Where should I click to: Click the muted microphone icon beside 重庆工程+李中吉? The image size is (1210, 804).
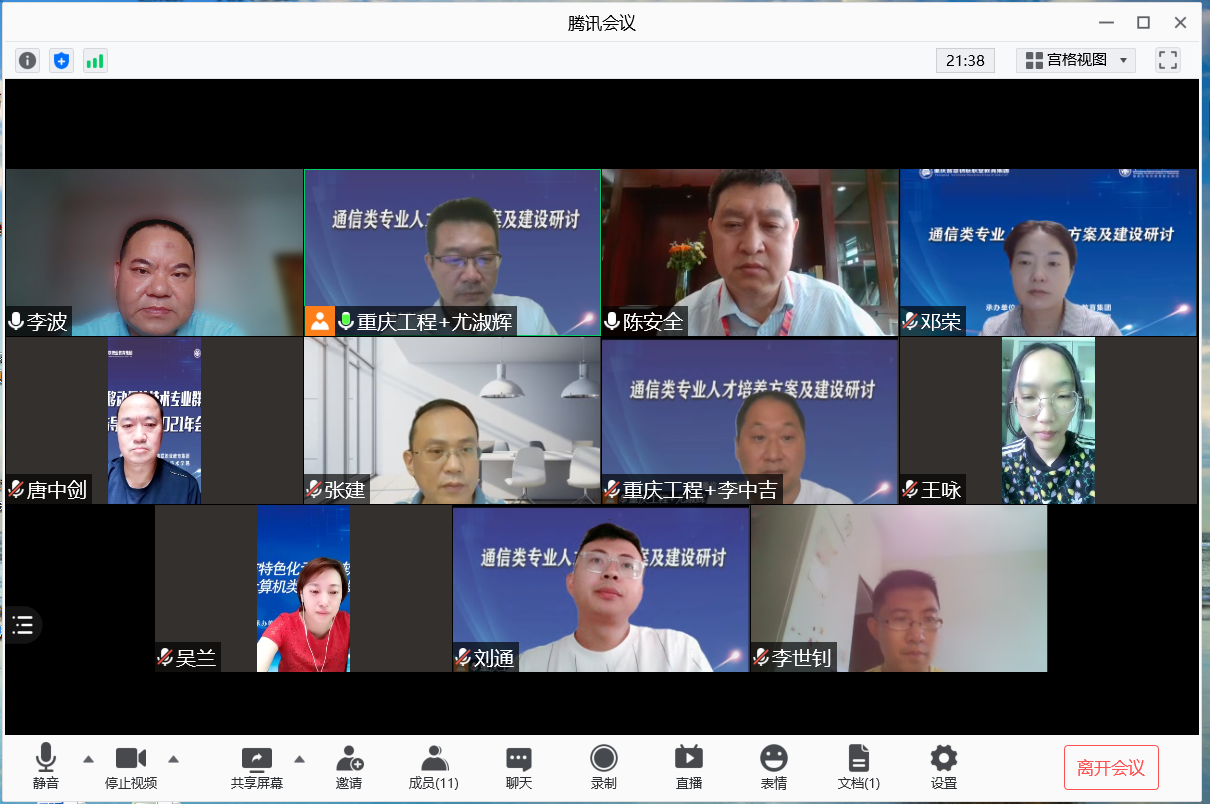(612, 489)
